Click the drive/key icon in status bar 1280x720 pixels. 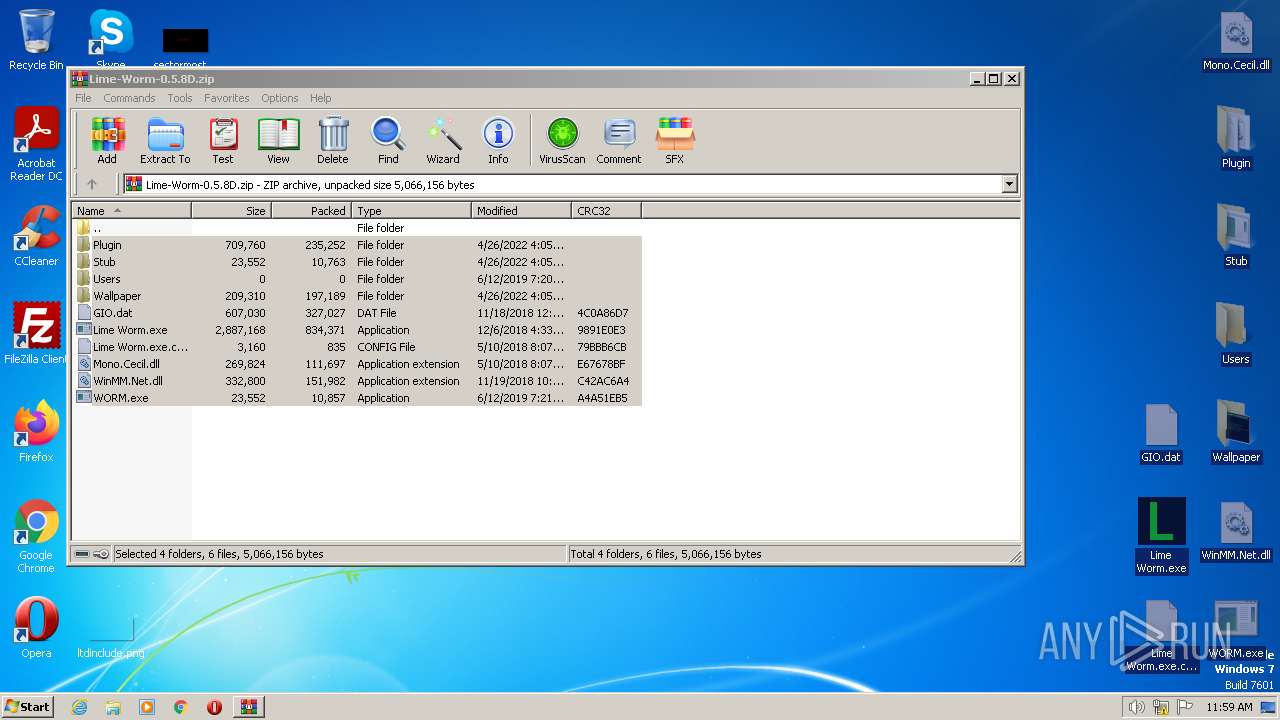[x=92, y=554]
